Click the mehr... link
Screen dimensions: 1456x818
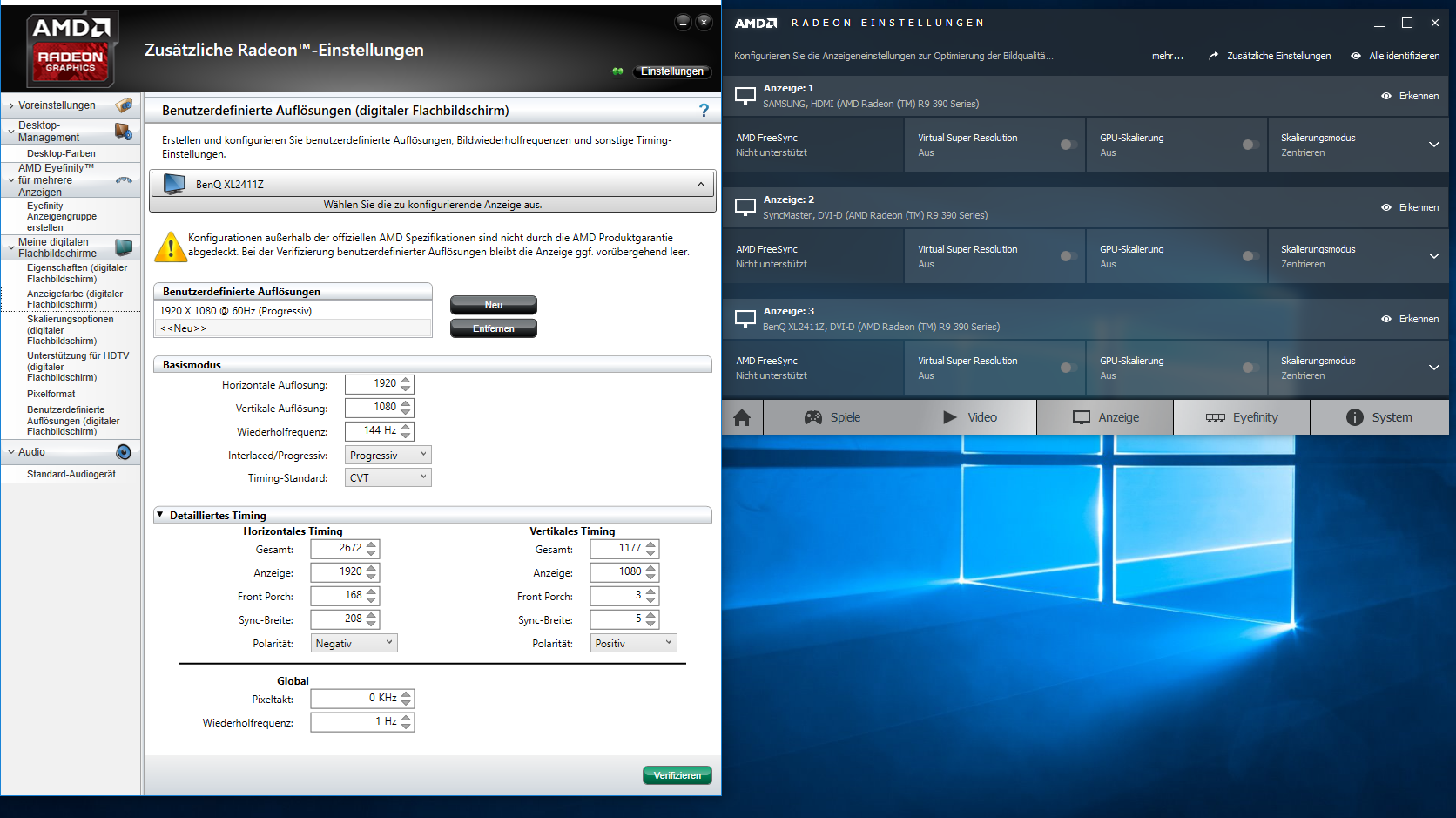point(1168,56)
